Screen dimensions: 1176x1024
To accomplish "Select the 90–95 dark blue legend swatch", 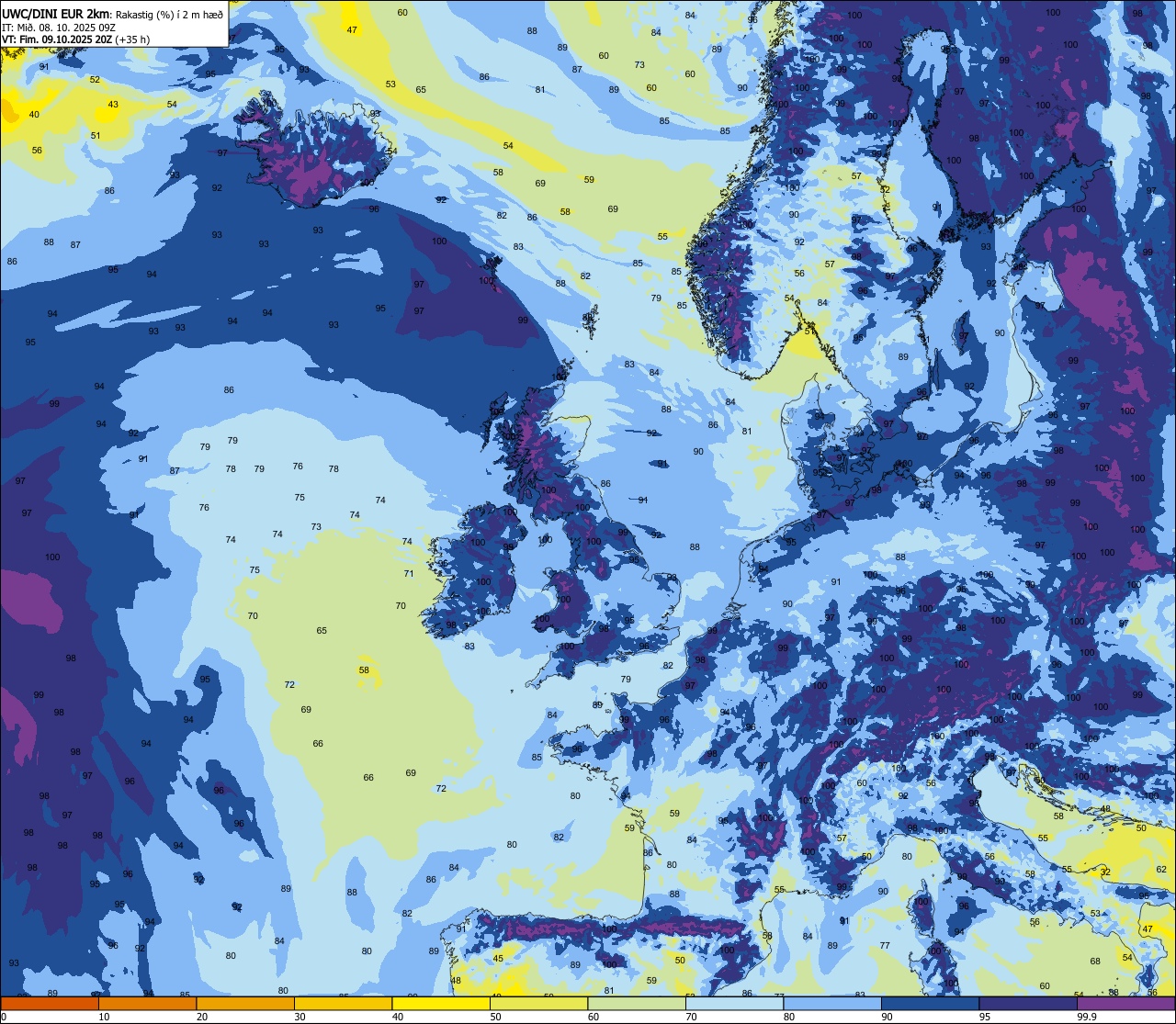I will click(930, 1004).
